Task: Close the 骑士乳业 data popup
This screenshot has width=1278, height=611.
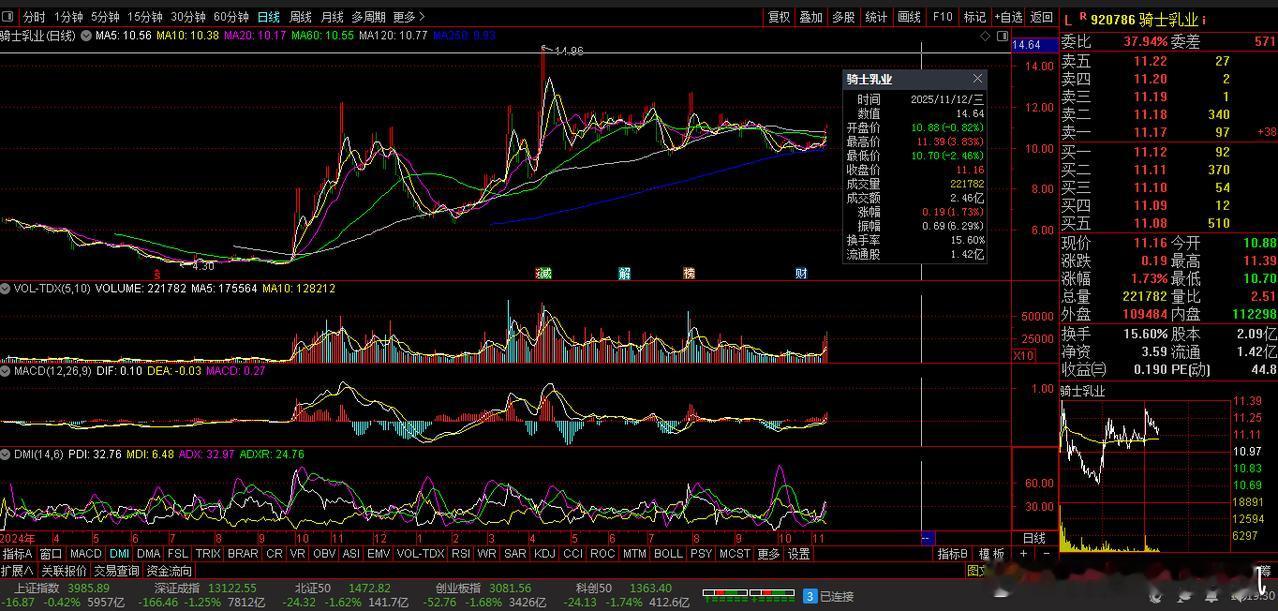Action: click(977, 78)
